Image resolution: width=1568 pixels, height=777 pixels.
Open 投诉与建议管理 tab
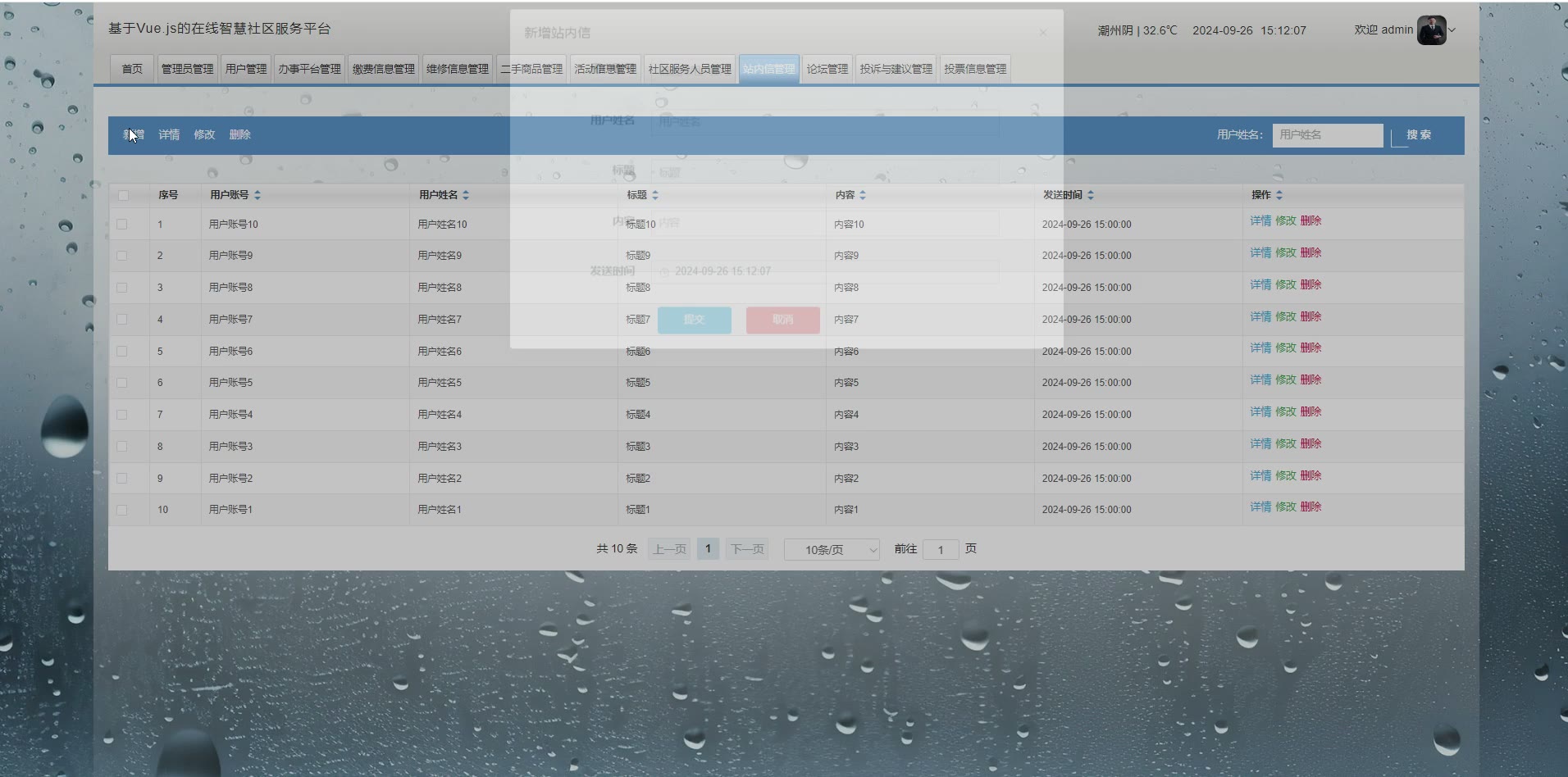[x=896, y=69]
